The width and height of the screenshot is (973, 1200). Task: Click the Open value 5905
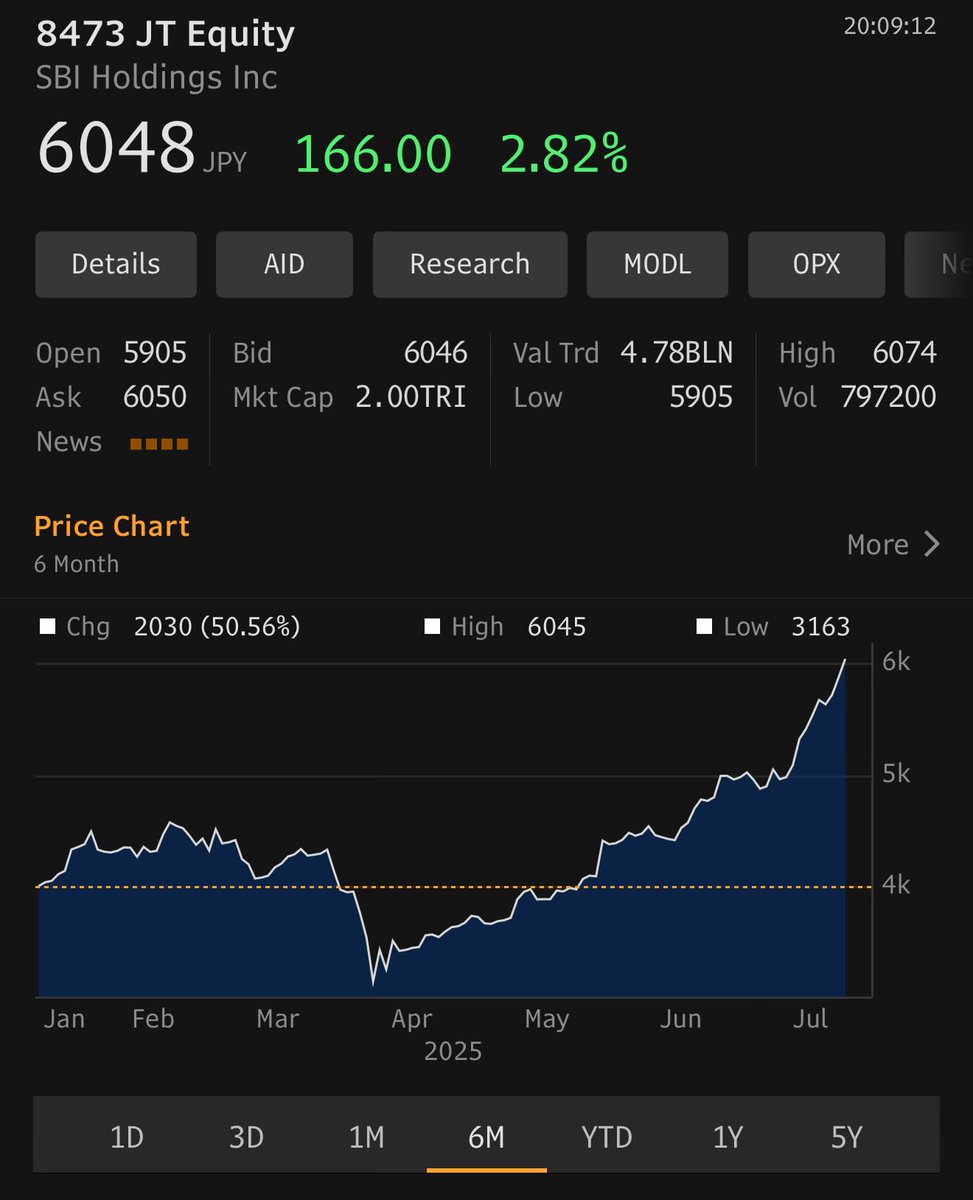[x=155, y=353]
